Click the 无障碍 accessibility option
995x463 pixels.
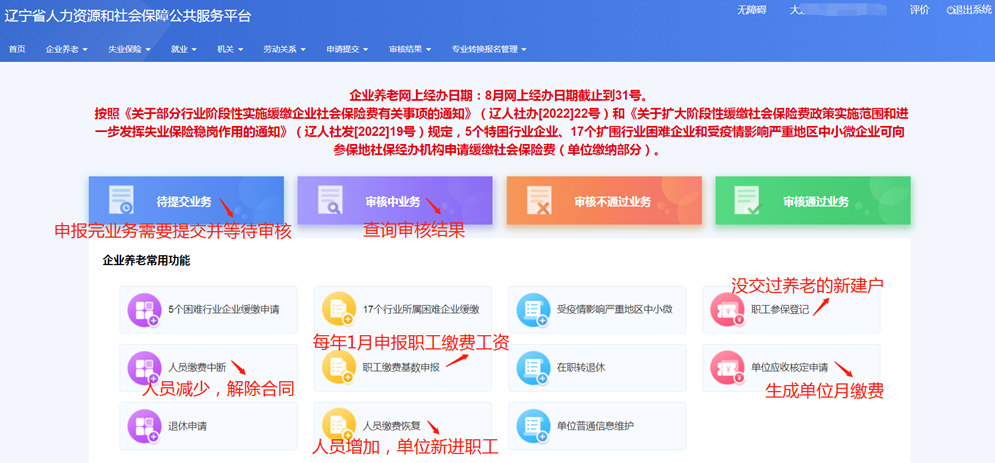point(751,10)
